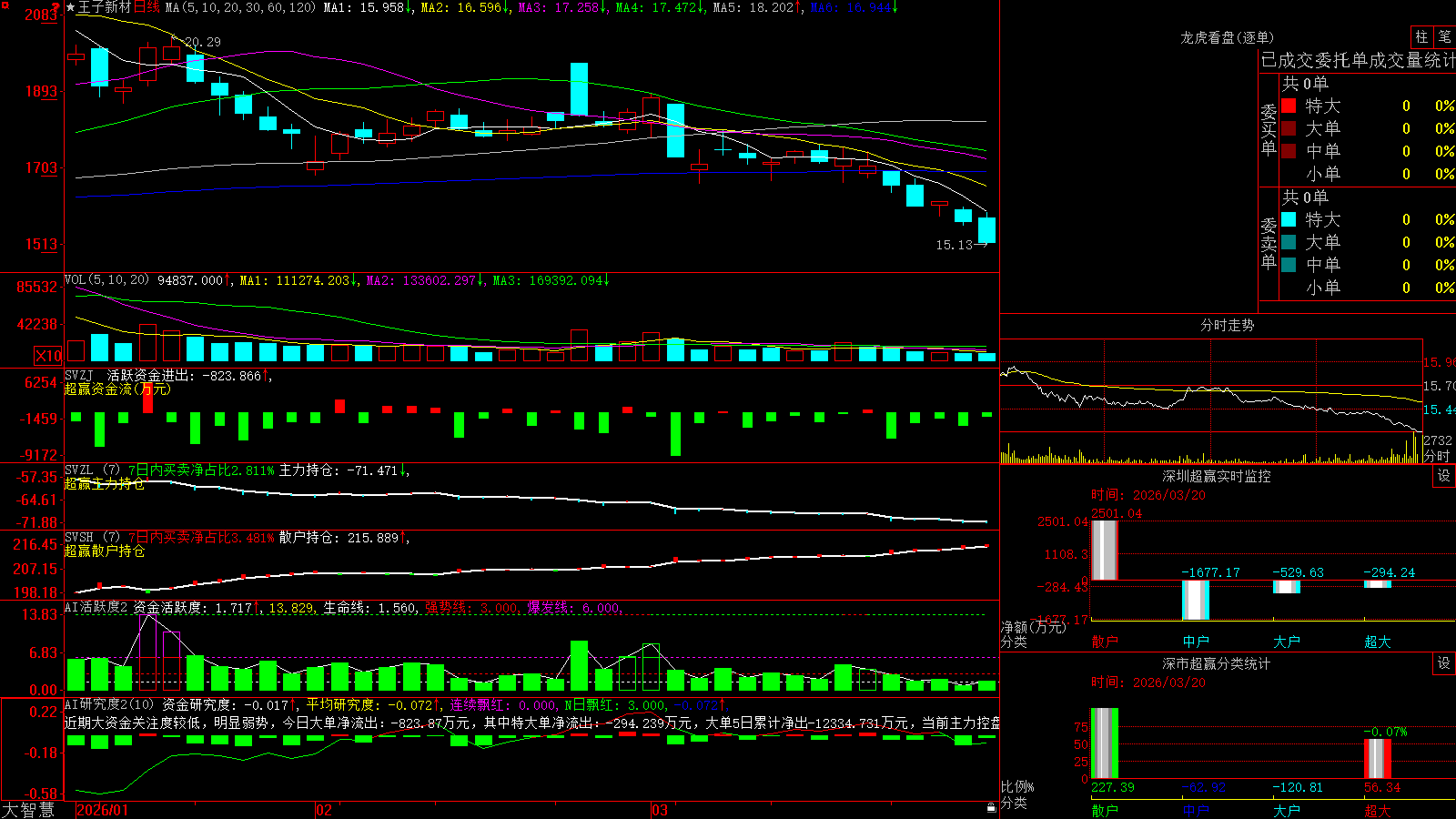Image resolution: width=1456 pixels, height=819 pixels.
Task: Click the dark red 大单 buy-order swatch
Action: (x=1289, y=128)
